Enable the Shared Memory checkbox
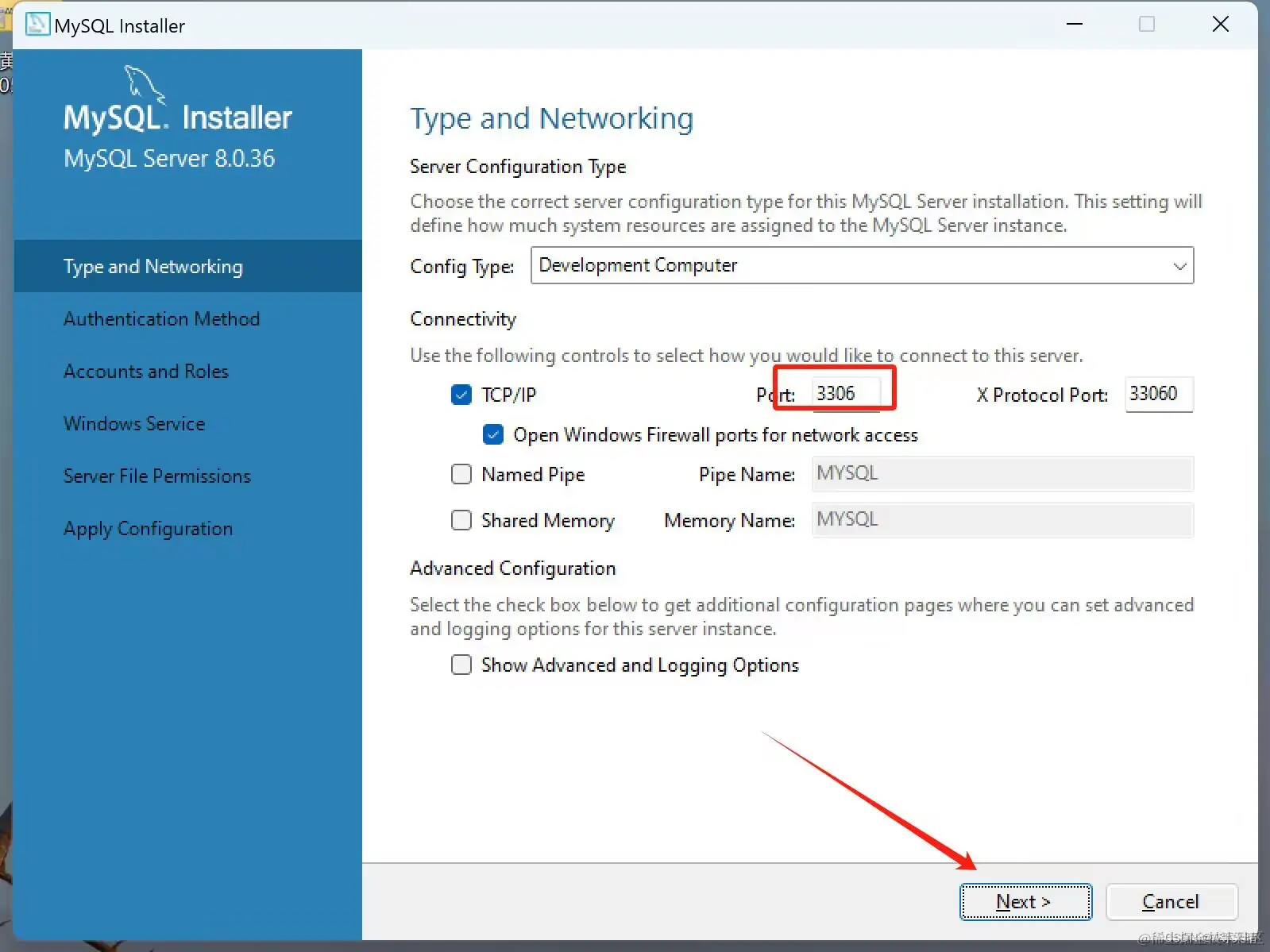This screenshot has height=952, width=1270. (461, 520)
